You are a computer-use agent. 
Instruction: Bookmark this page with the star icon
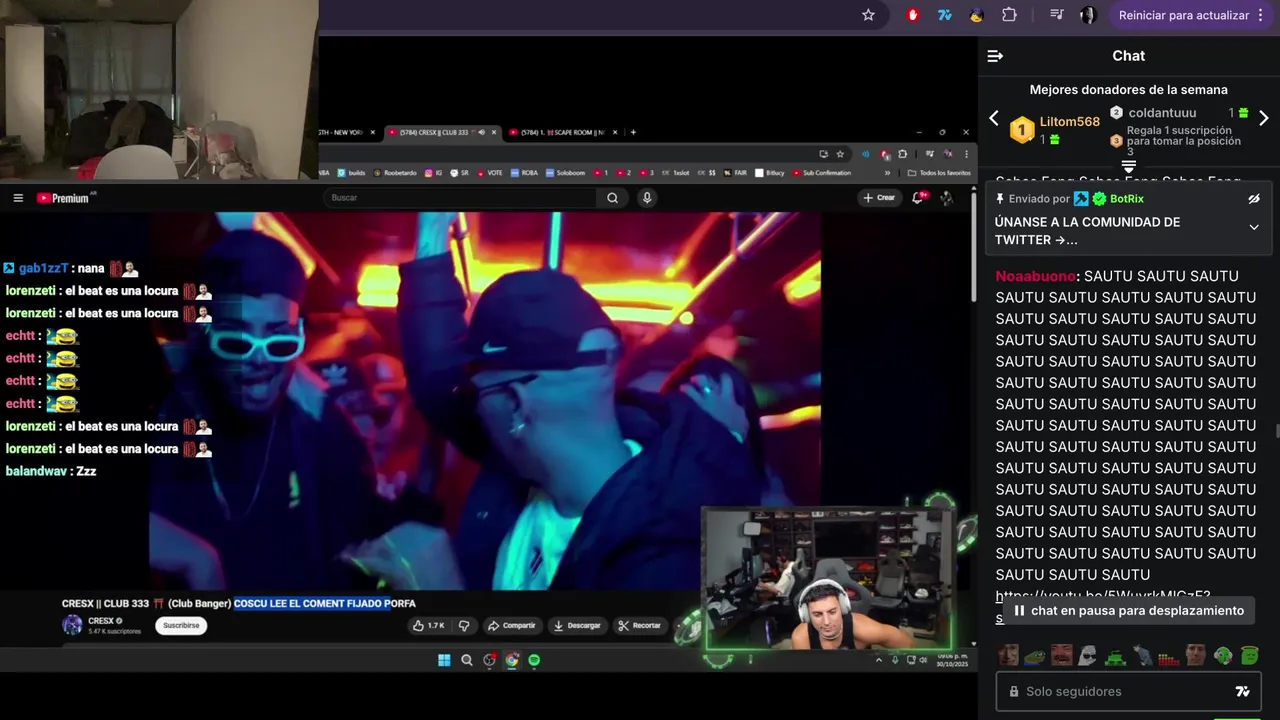(868, 15)
